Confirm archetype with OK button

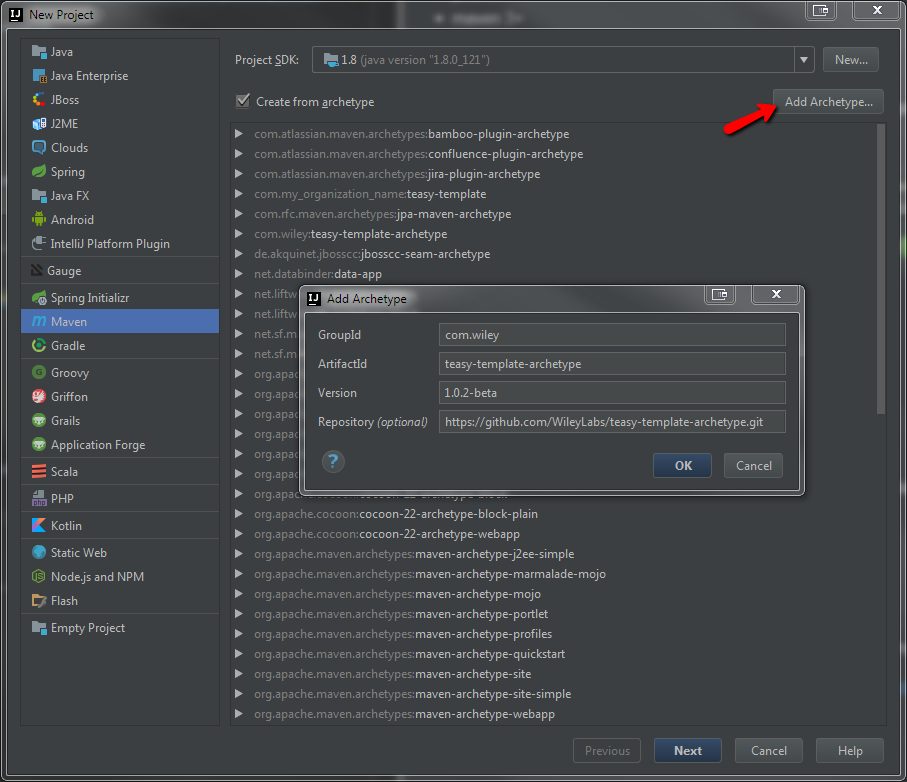683,466
